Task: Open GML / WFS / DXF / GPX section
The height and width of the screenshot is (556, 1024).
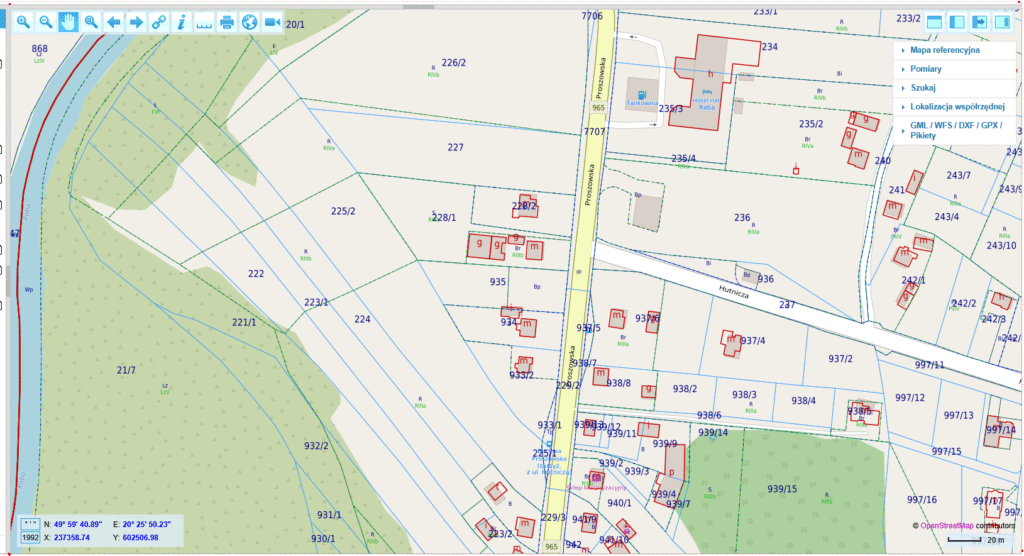Action: click(x=955, y=126)
